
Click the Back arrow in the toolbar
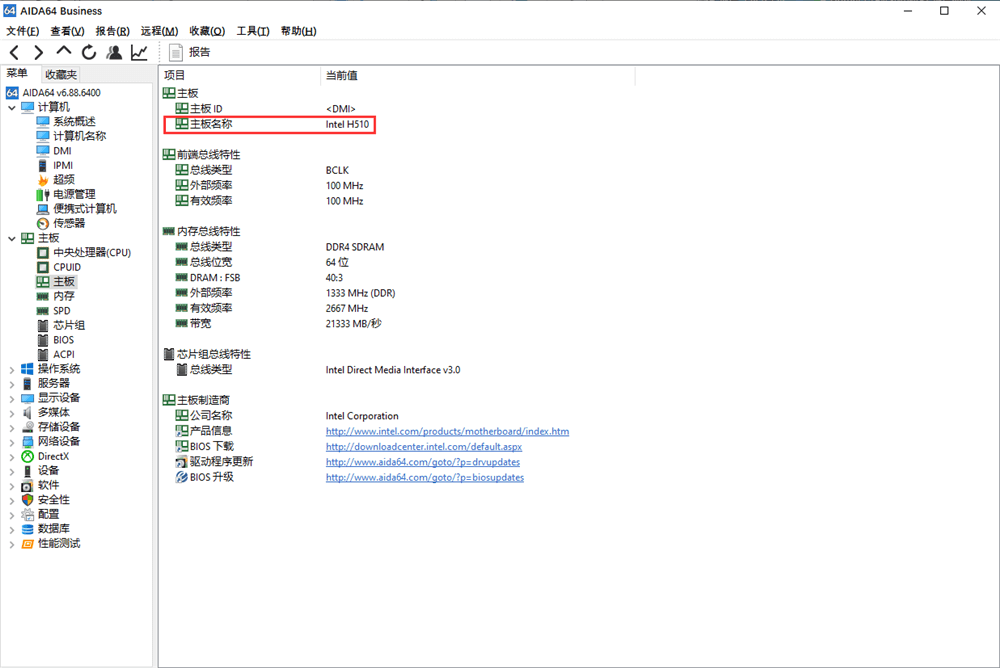pos(14,52)
